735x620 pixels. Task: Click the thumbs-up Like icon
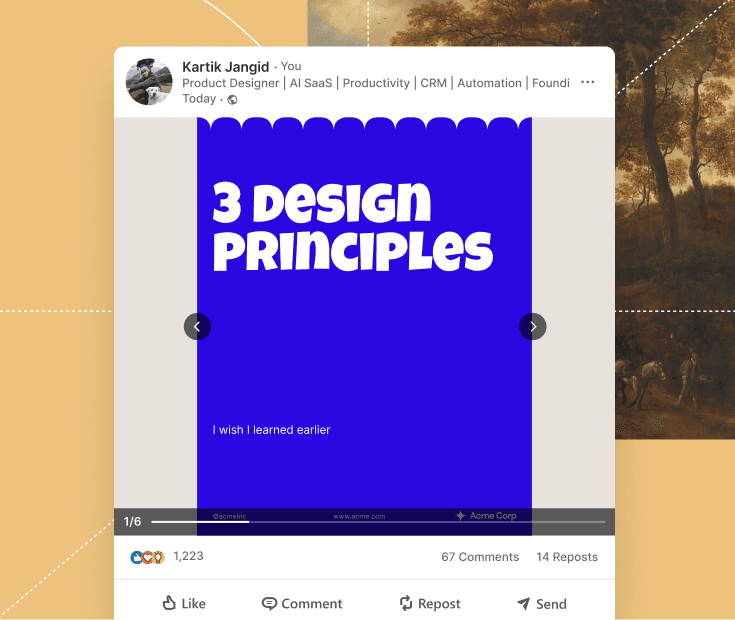pos(169,603)
